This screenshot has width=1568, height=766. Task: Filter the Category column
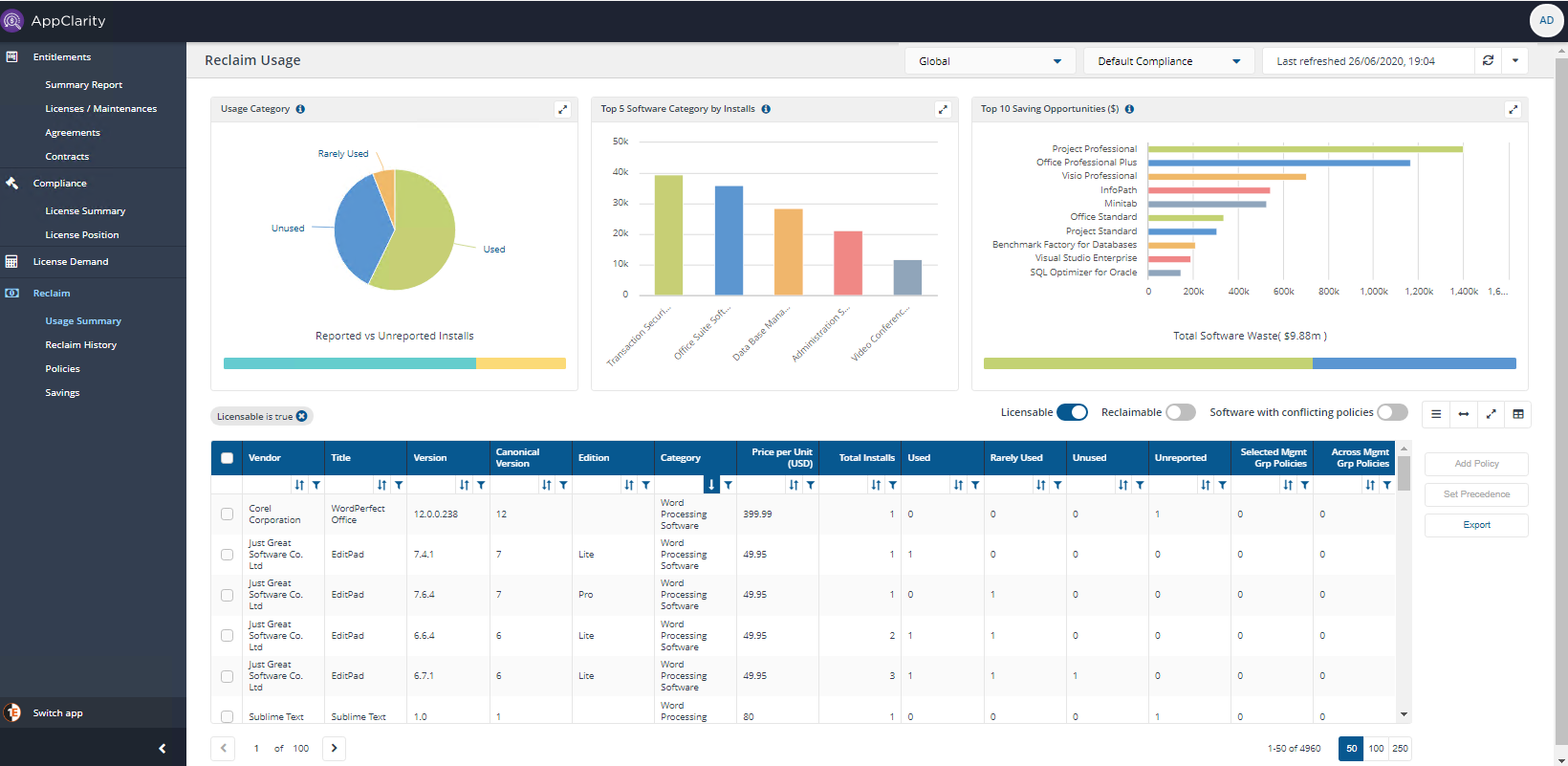pos(729,485)
